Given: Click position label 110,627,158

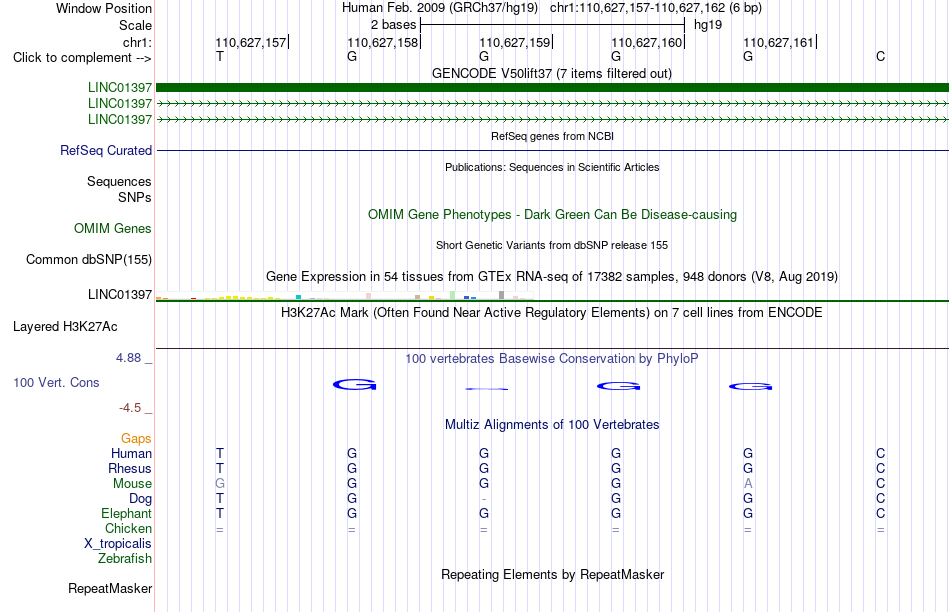Looking at the screenshot, I should click(x=383, y=42).
